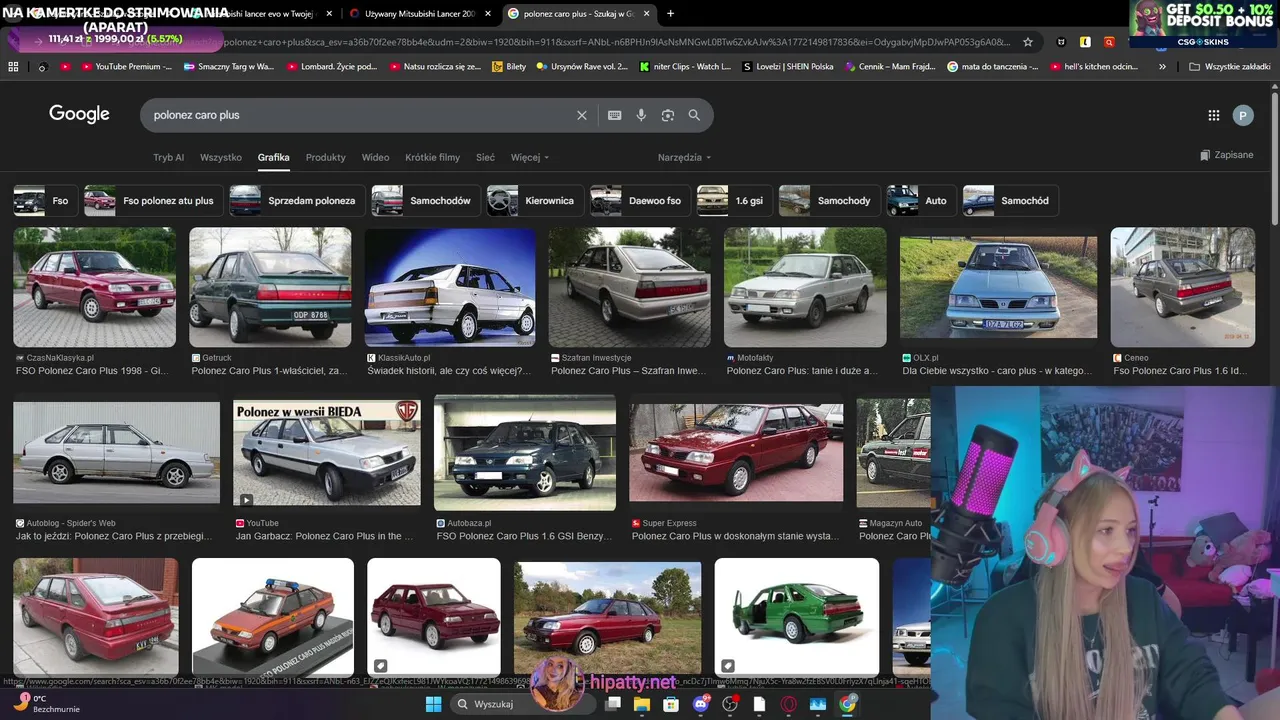Open the 'Polonez Caro Plus – Szafran Inwe...' link
The width and height of the screenshot is (1280, 720).
628,371
